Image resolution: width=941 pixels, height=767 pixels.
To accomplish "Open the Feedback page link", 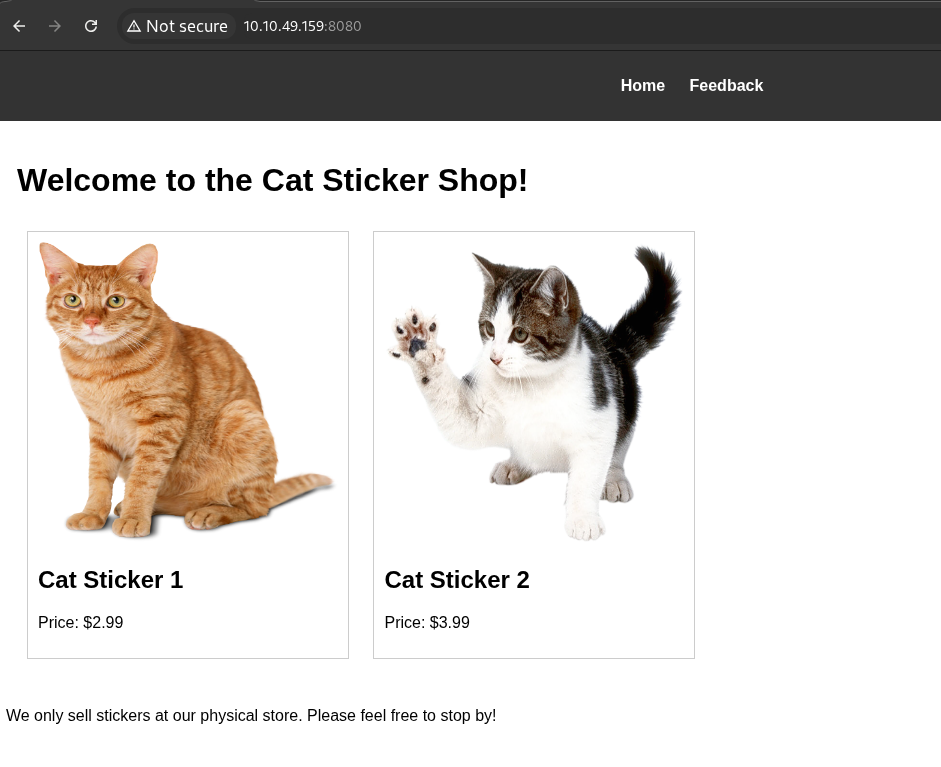I will coord(726,86).
